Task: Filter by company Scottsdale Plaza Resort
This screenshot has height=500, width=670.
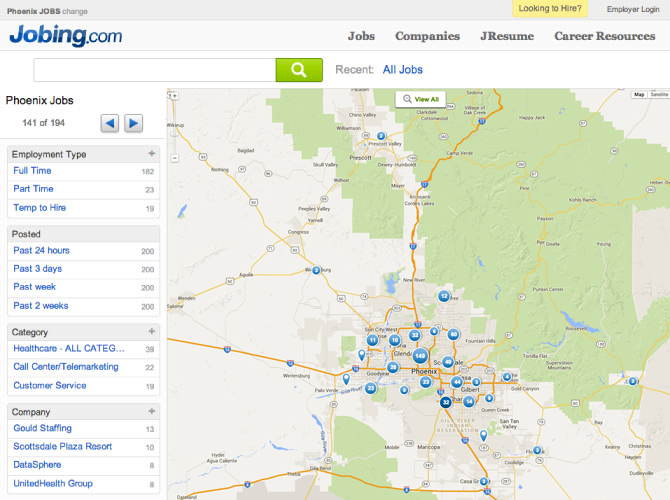Action: (x=62, y=447)
